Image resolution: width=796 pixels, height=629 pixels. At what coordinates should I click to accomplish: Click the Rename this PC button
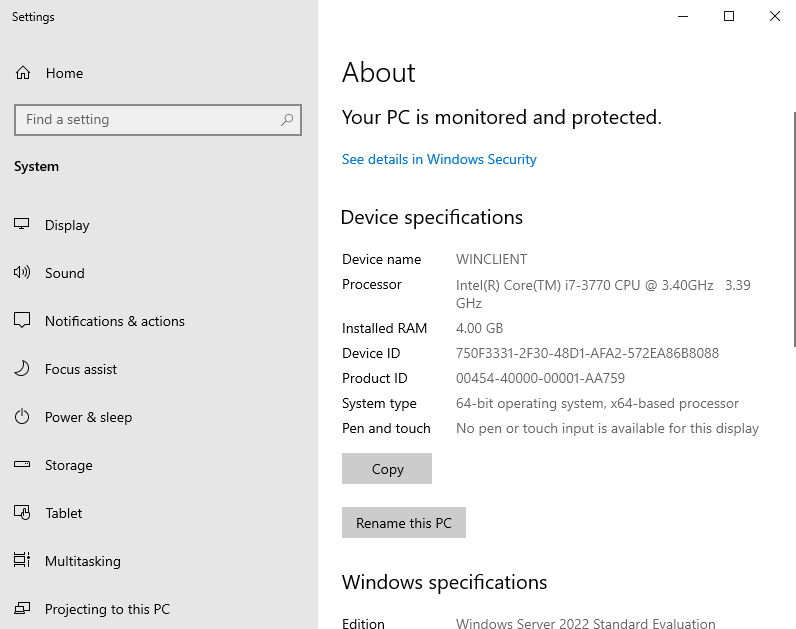coord(404,522)
